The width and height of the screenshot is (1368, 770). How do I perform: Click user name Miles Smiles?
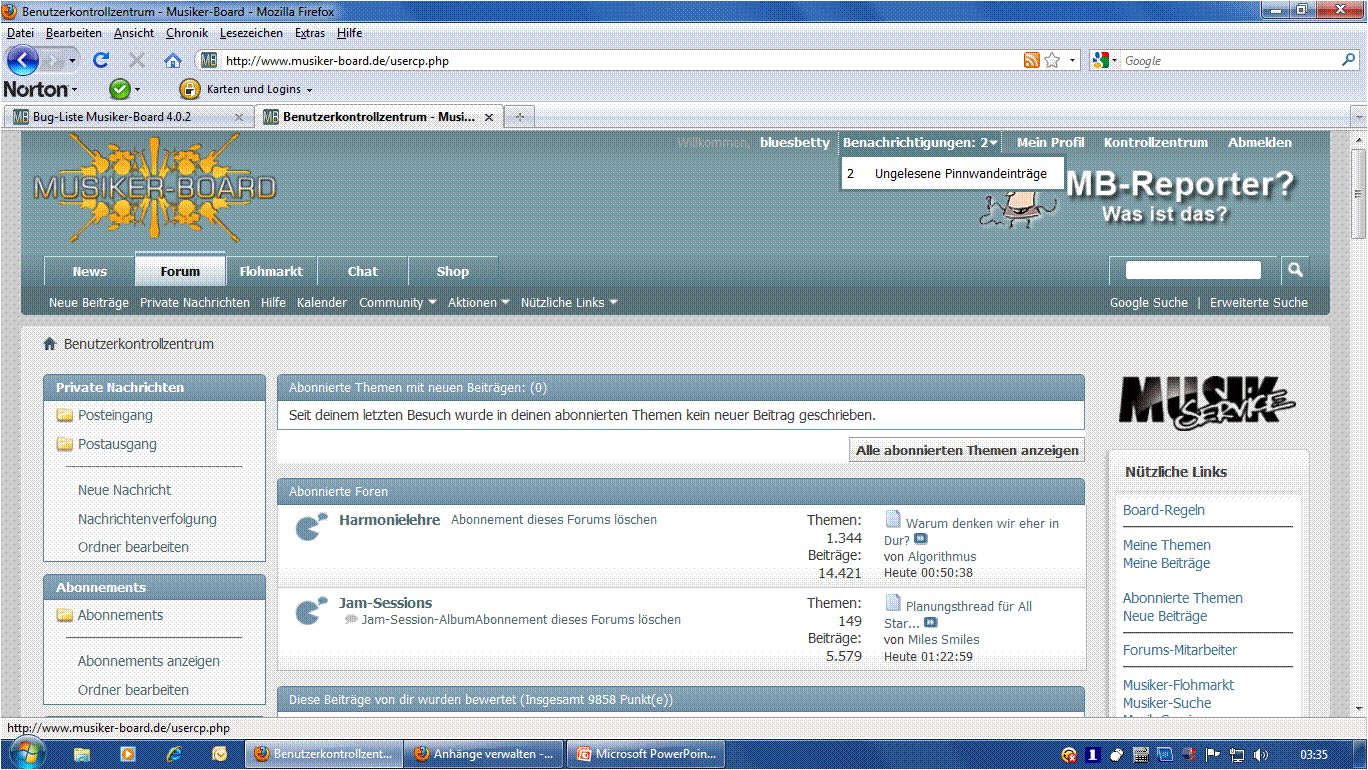click(944, 640)
